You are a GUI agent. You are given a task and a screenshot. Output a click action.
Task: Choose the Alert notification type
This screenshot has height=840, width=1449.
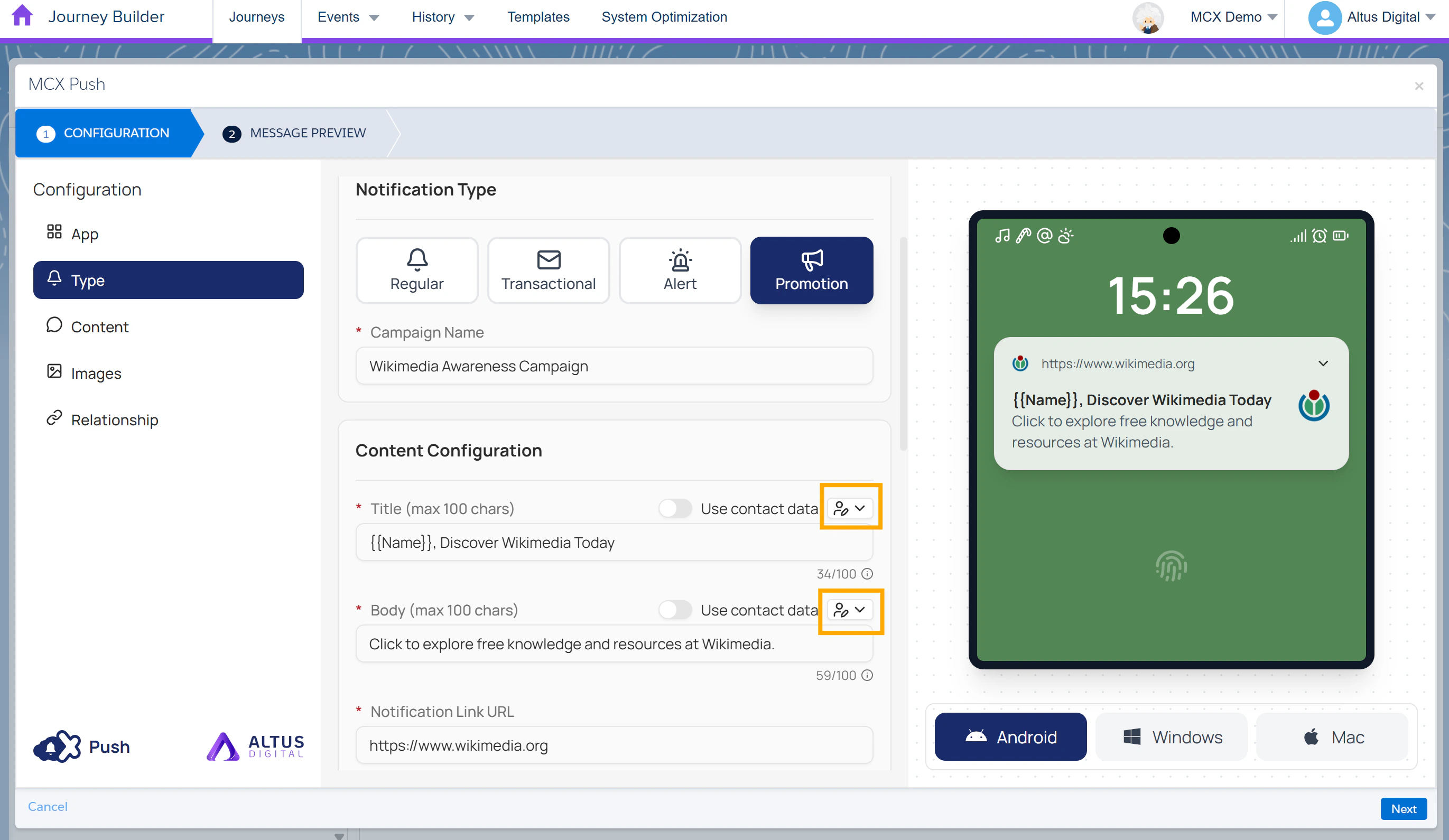click(x=680, y=270)
